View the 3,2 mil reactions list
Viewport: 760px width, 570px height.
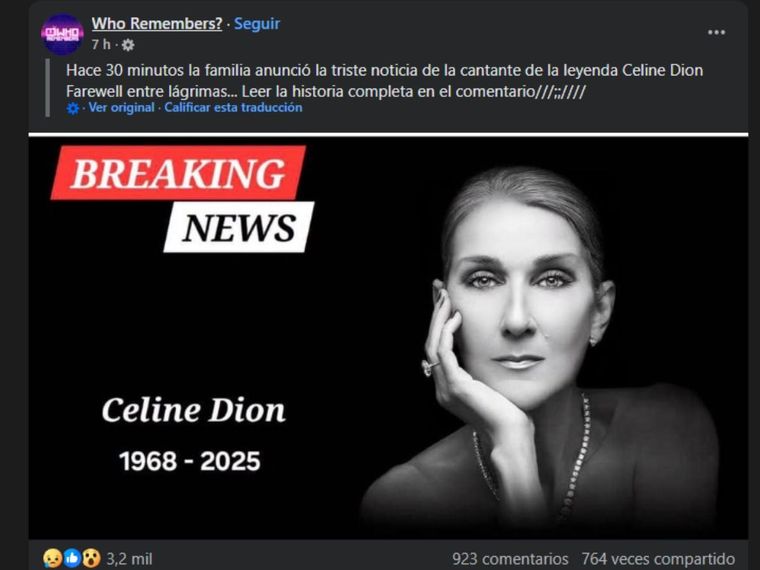(x=129, y=559)
